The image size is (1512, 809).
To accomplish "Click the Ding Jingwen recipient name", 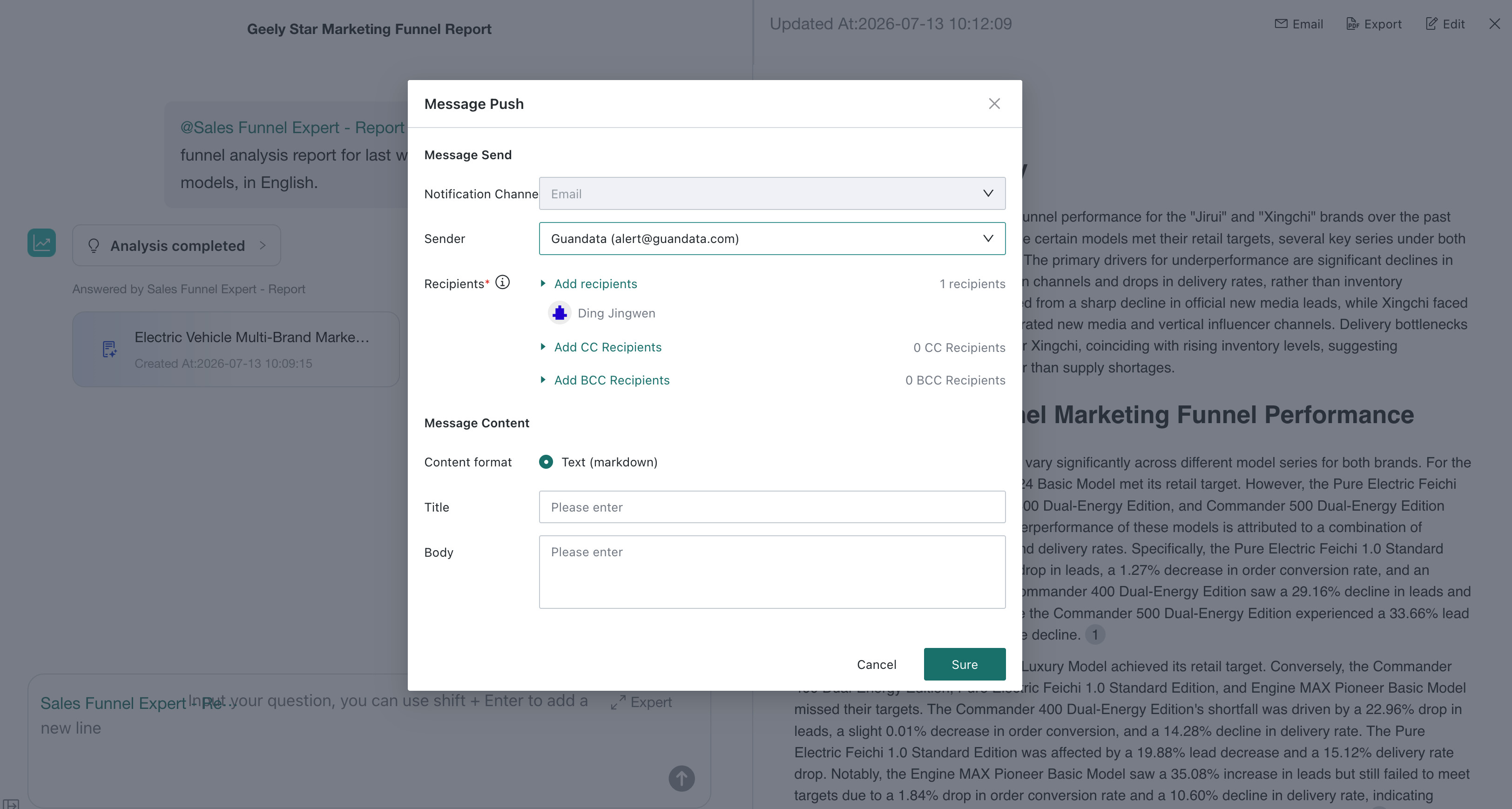I will 616,313.
